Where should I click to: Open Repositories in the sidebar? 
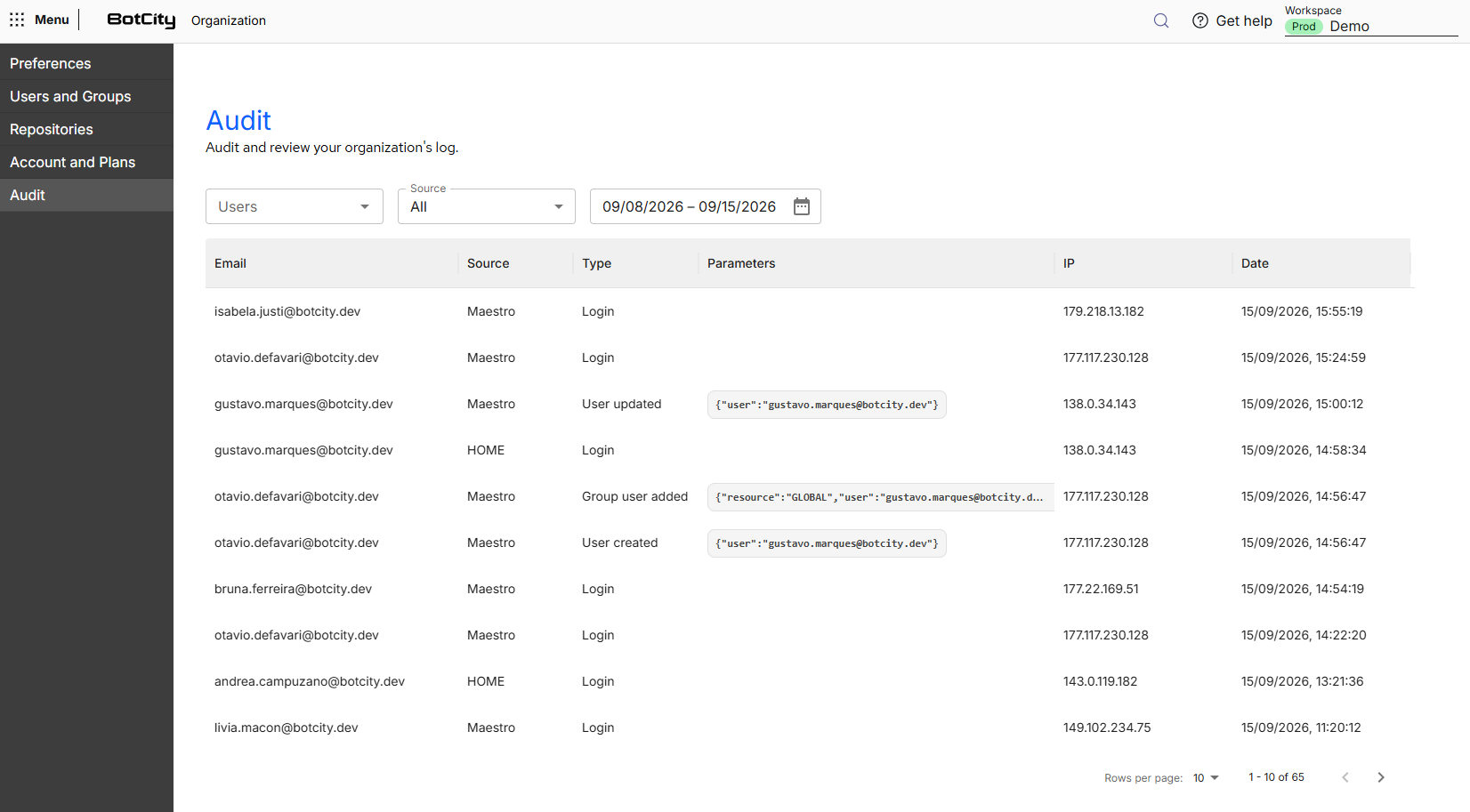click(86, 129)
